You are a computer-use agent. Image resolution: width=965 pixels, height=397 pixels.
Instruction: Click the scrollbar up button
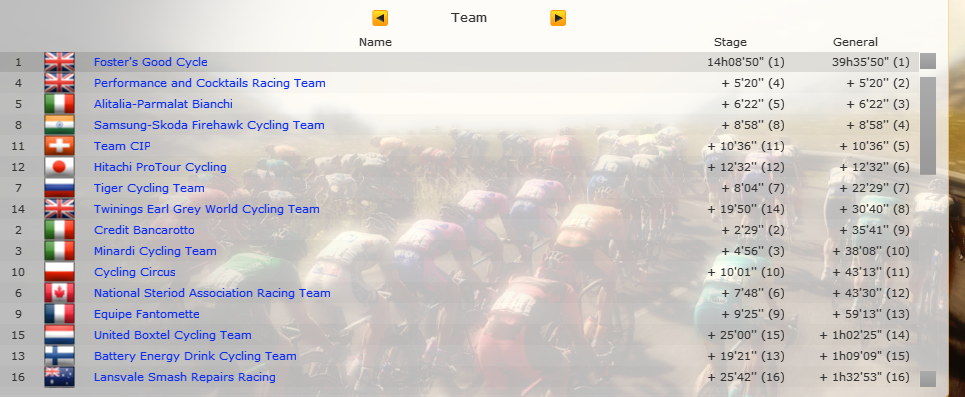click(x=928, y=61)
